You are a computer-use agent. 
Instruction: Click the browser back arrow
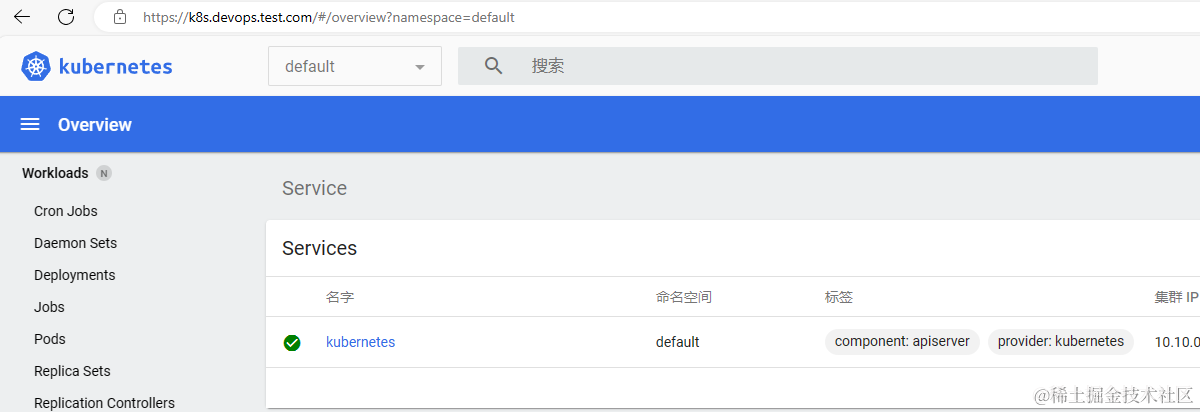click(21, 17)
